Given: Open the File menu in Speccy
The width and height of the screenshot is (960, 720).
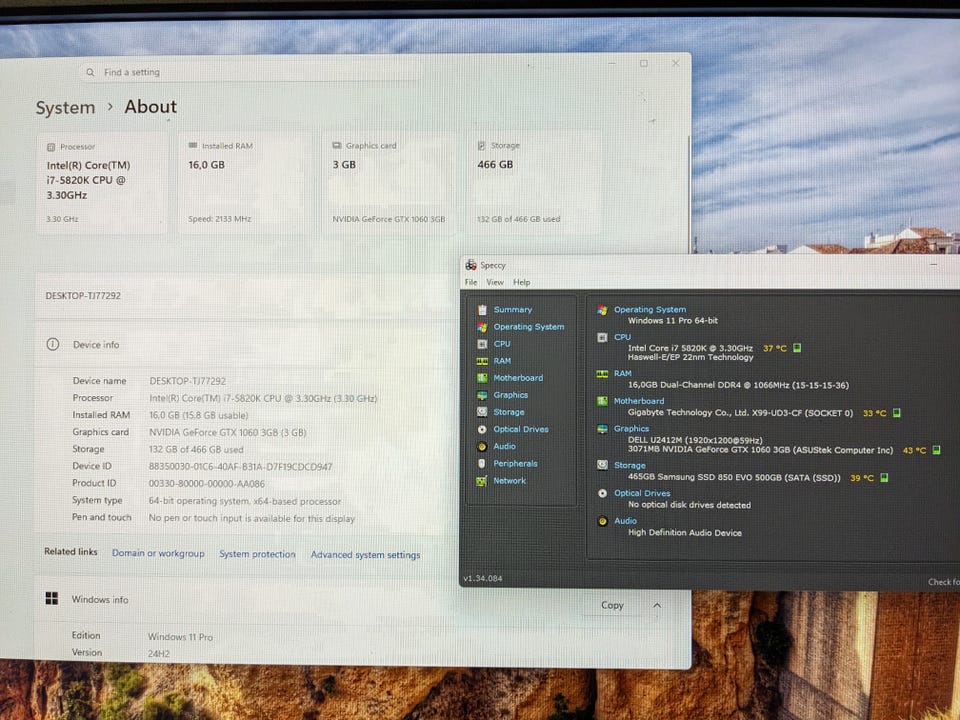Looking at the screenshot, I should [x=471, y=282].
